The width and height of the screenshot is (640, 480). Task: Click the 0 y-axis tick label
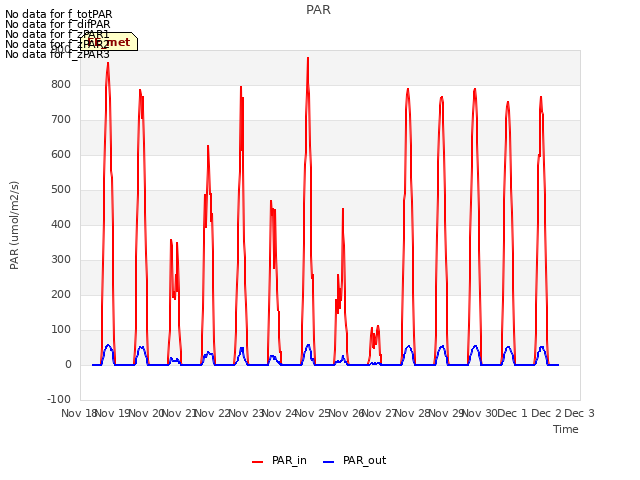click(68, 364)
